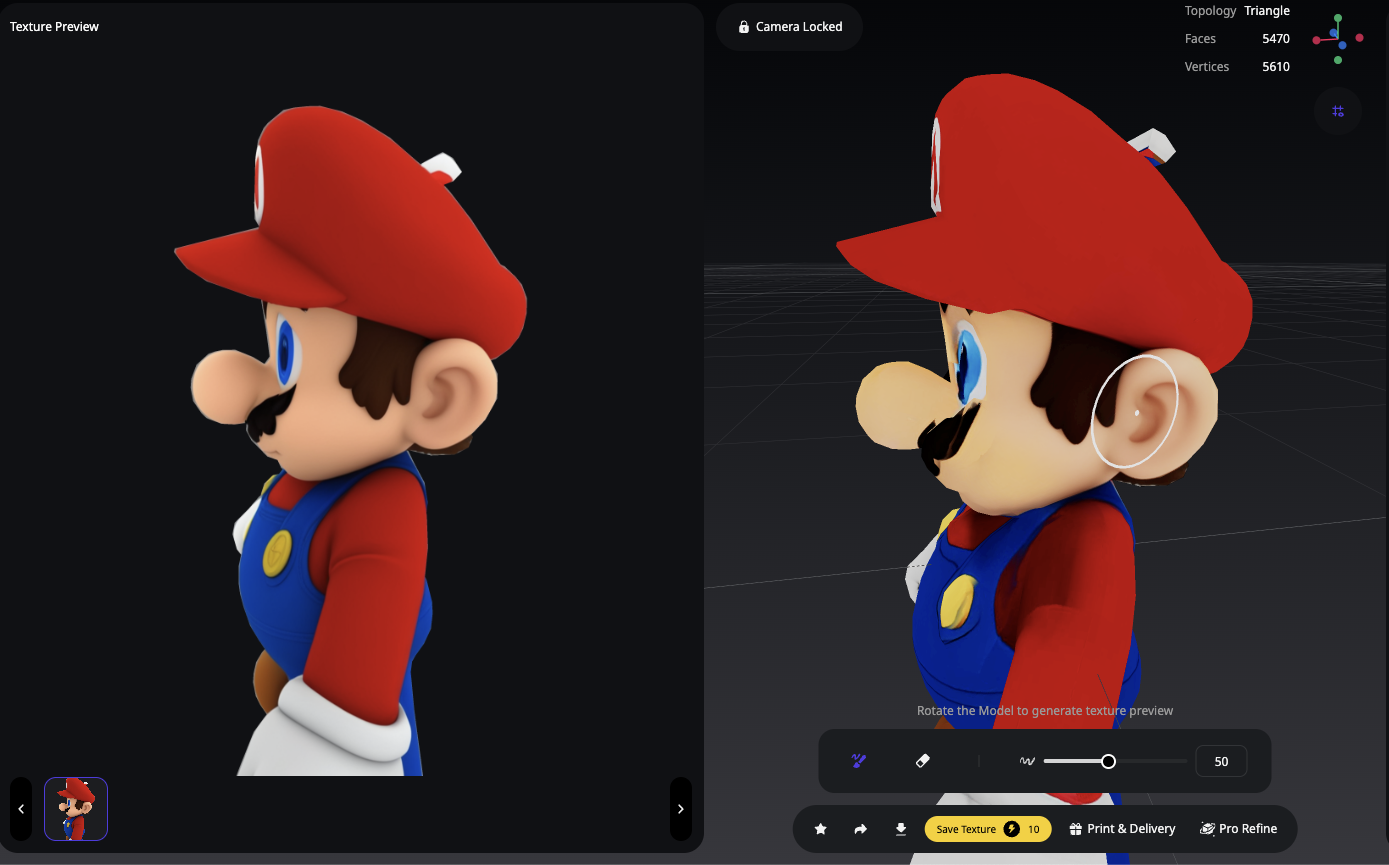Viewport: 1389px width, 865px height.
Task: Go to the next texture preview thumbnail
Action: click(681, 809)
